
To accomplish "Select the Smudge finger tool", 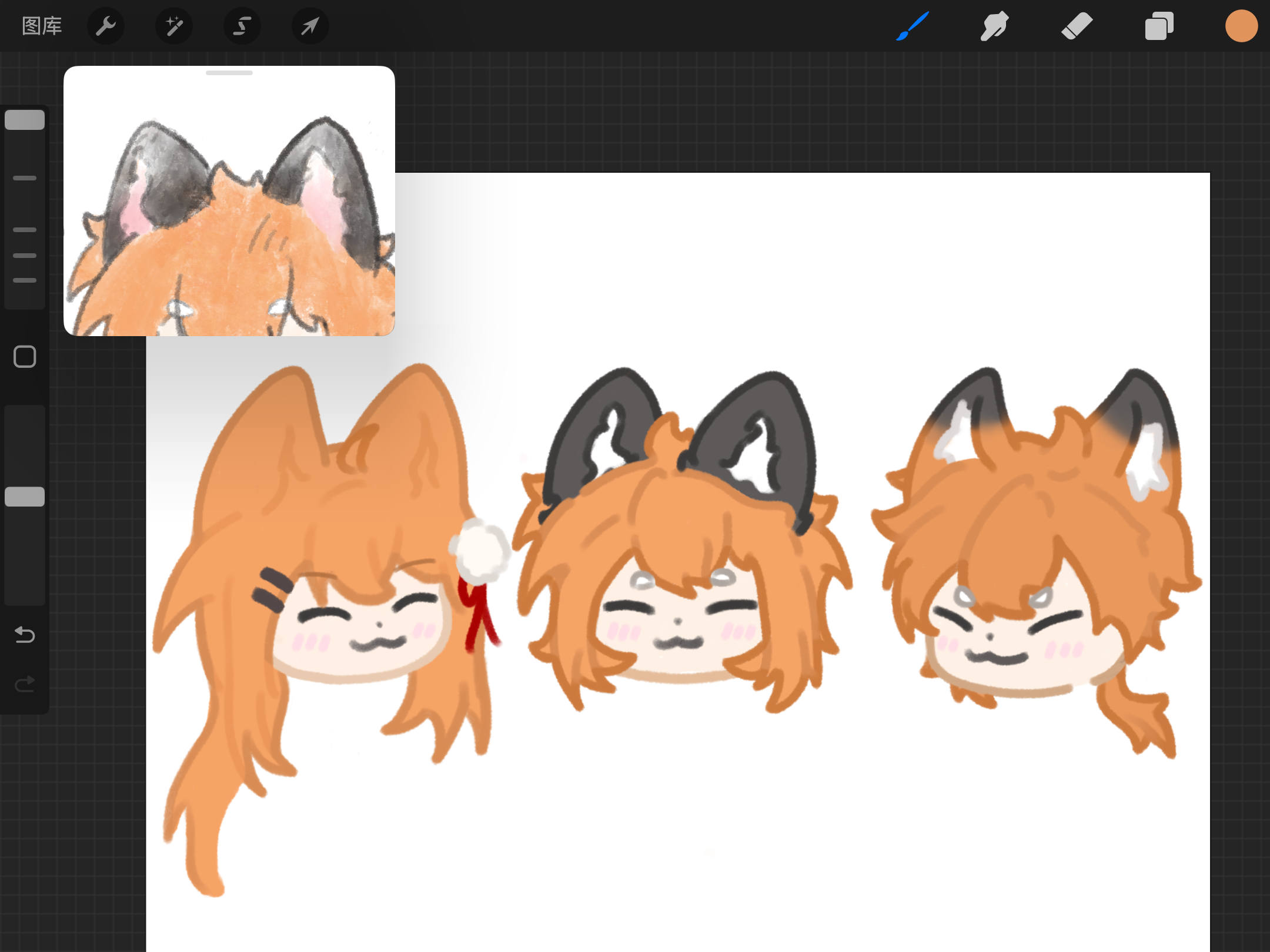I will pyautogui.click(x=994, y=26).
